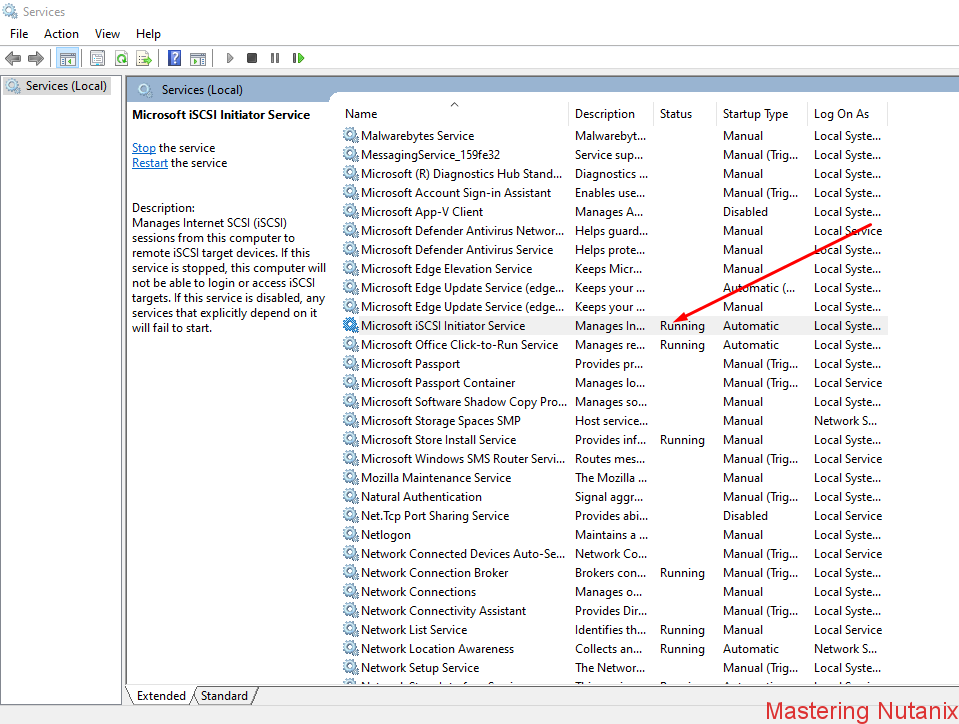Image resolution: width=959 pixels, height=724 pixels.
Task: Toggle the console tree pane
Action: (67, 57)
